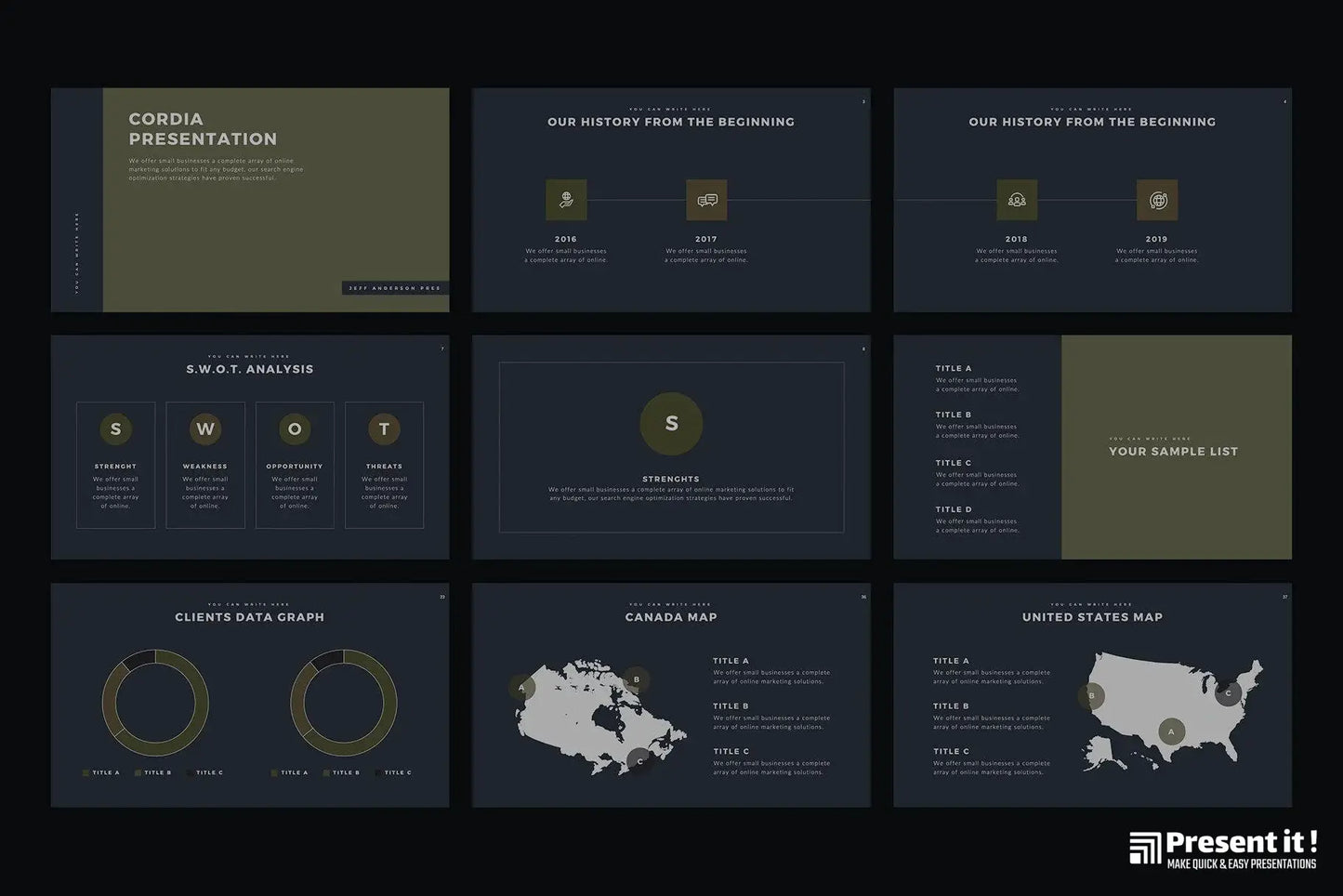Screen dimensions: 1343x896
Task: Click the Present it! logo icon
Action: pyautogui.click(x=1145, y=849)
